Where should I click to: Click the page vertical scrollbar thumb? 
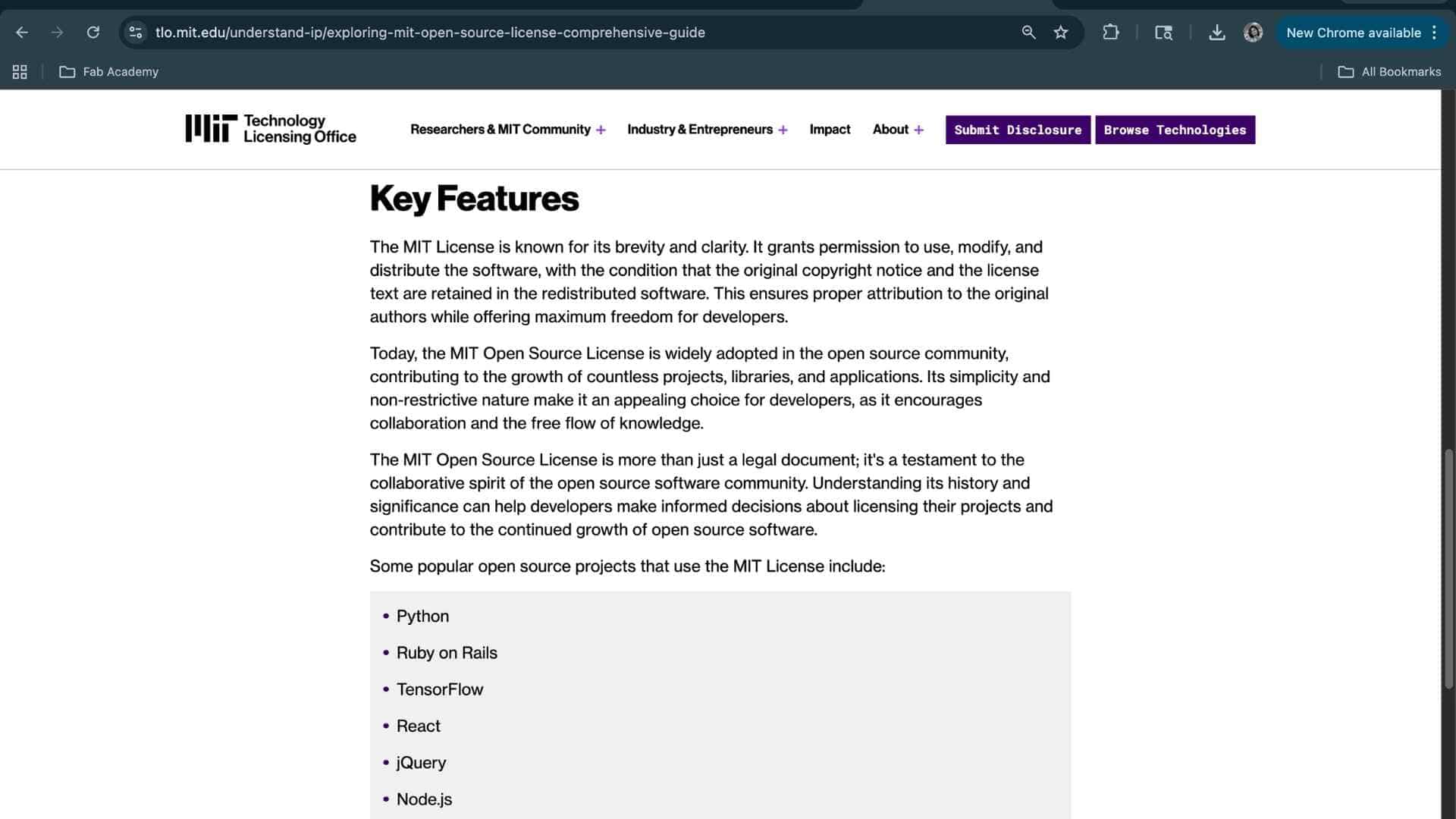click(x=1448, y=569)
